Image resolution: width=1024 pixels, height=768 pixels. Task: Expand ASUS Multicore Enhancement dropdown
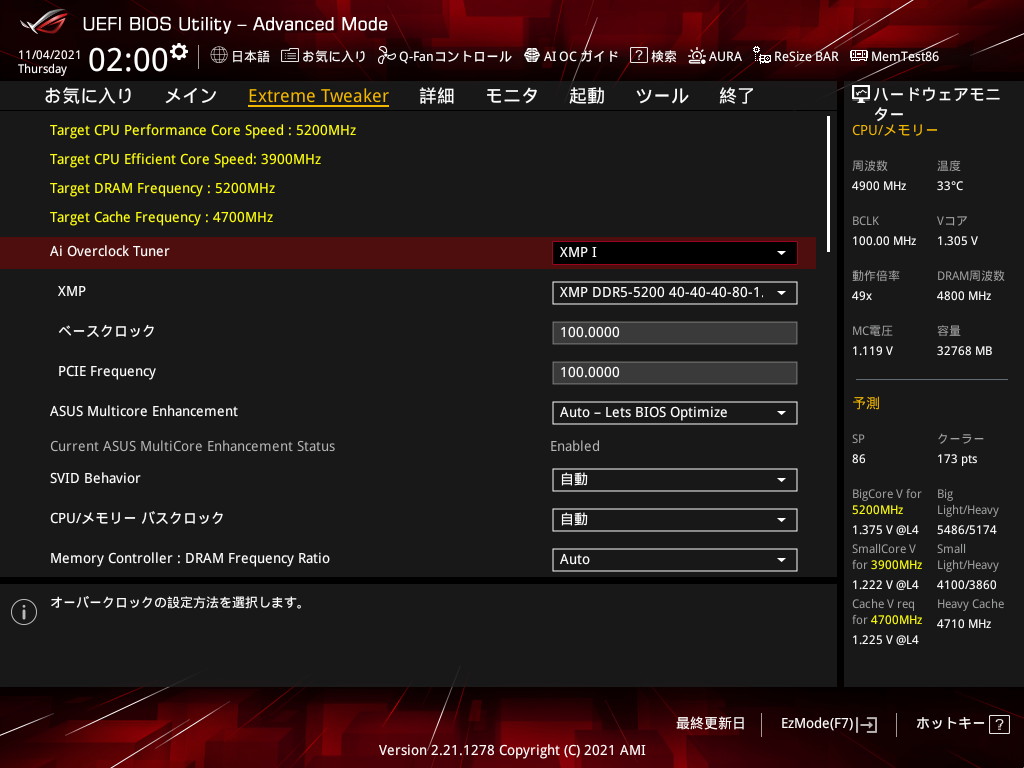click(x=674, y=413)
